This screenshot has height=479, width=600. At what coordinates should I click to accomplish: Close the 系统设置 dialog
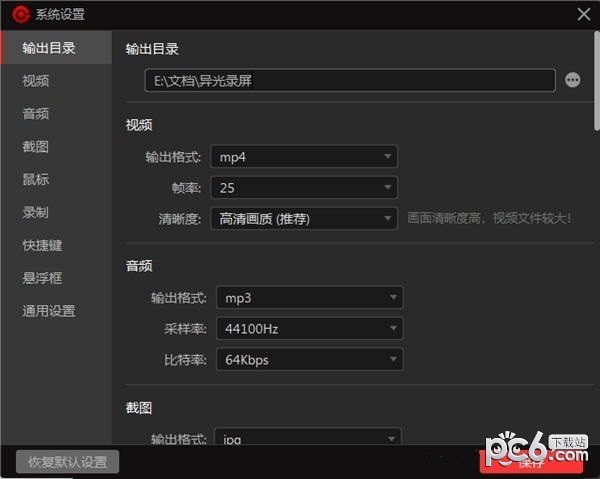584,14
